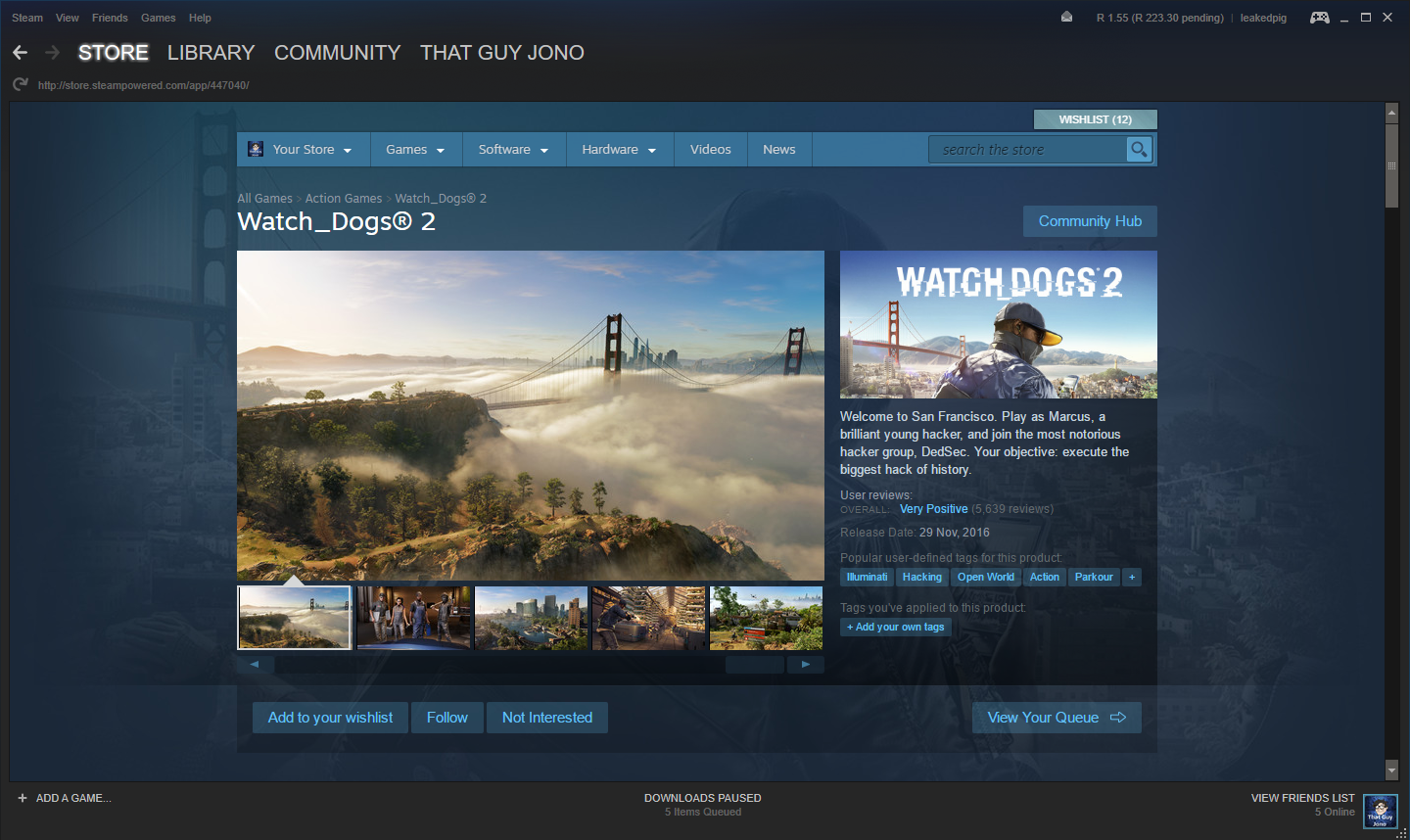Click the Action Games breadcrumb link
The height and width of the screenshot is (840, 1410).
click(344, 199)
